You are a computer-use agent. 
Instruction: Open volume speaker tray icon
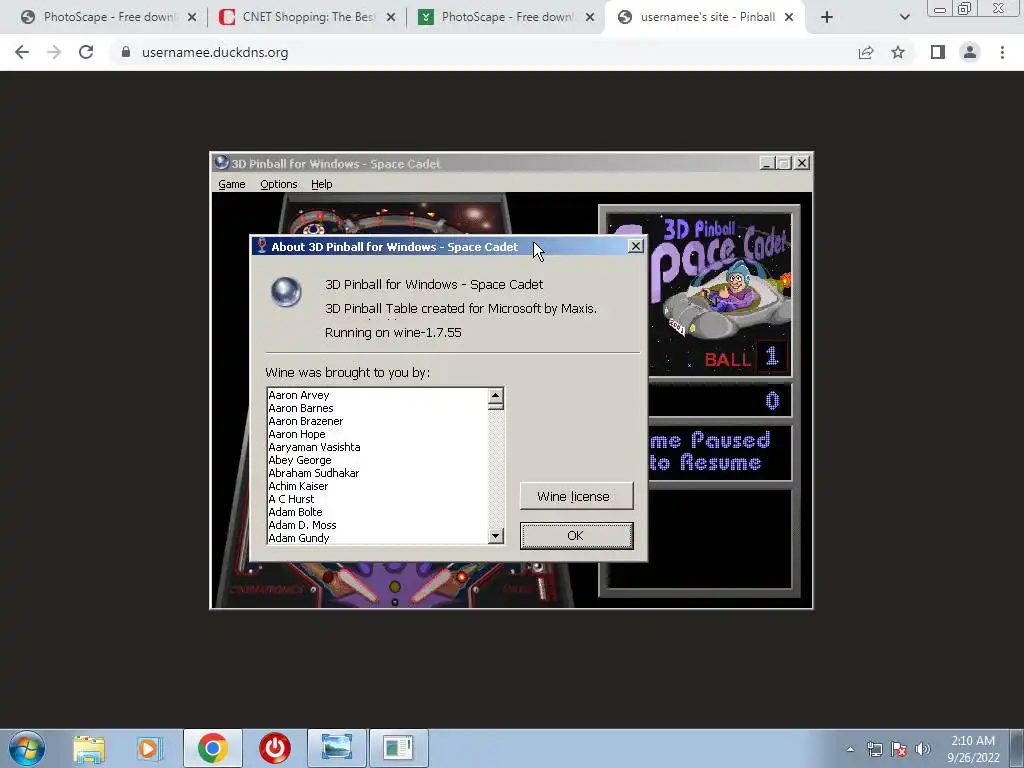[x=923, y=749]
